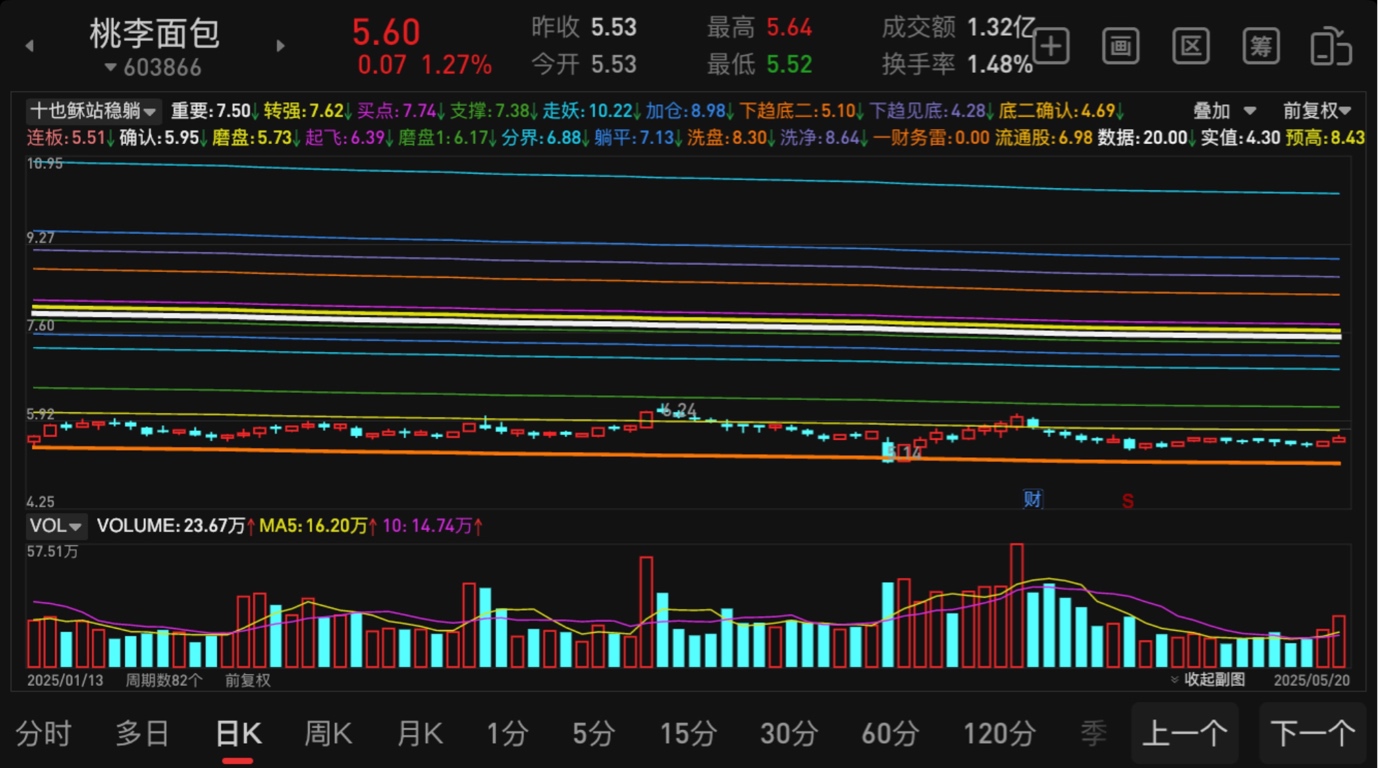This screenshot has height=768, width=1378.
Task: Click the 转强:7.62 indicator label
Action: 307,111
